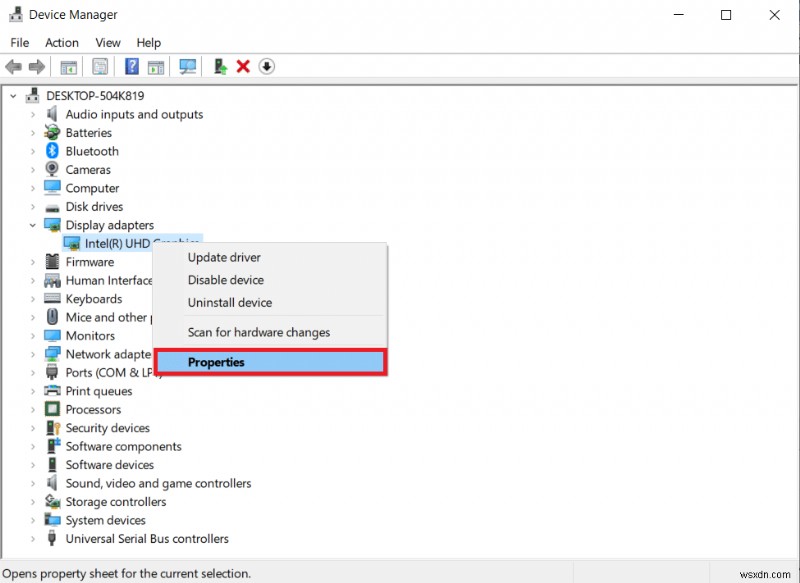Image resolution: width=800 pixels, height=583 pixels.
Task: Click the Update driver toolbar icon
Action: tap(219, 66)
